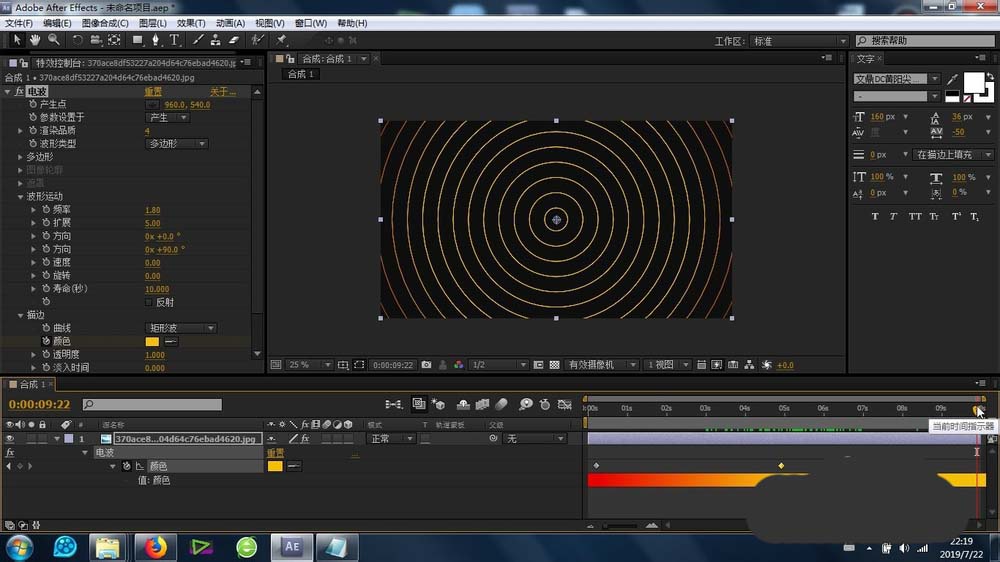Open the 波形类型 dropdown showing 多边形

(181, 144)
